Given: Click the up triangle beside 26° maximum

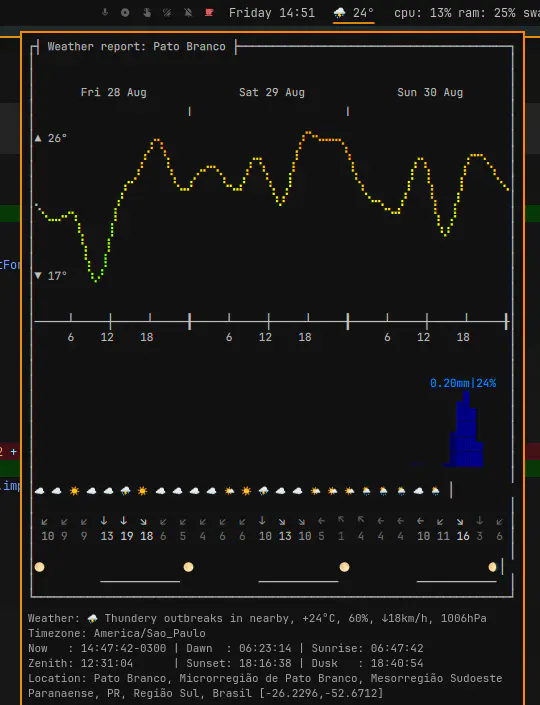Looking at the screenshot, I should (x=38, y=138).
